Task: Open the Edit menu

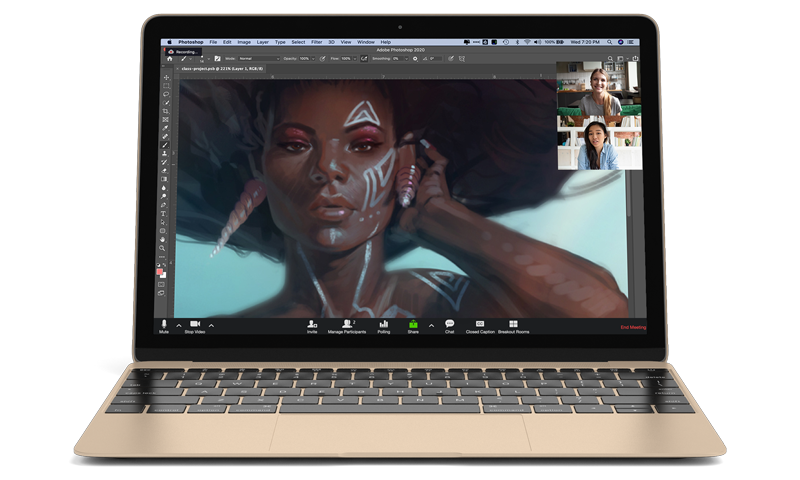Action: click(227, 42)
